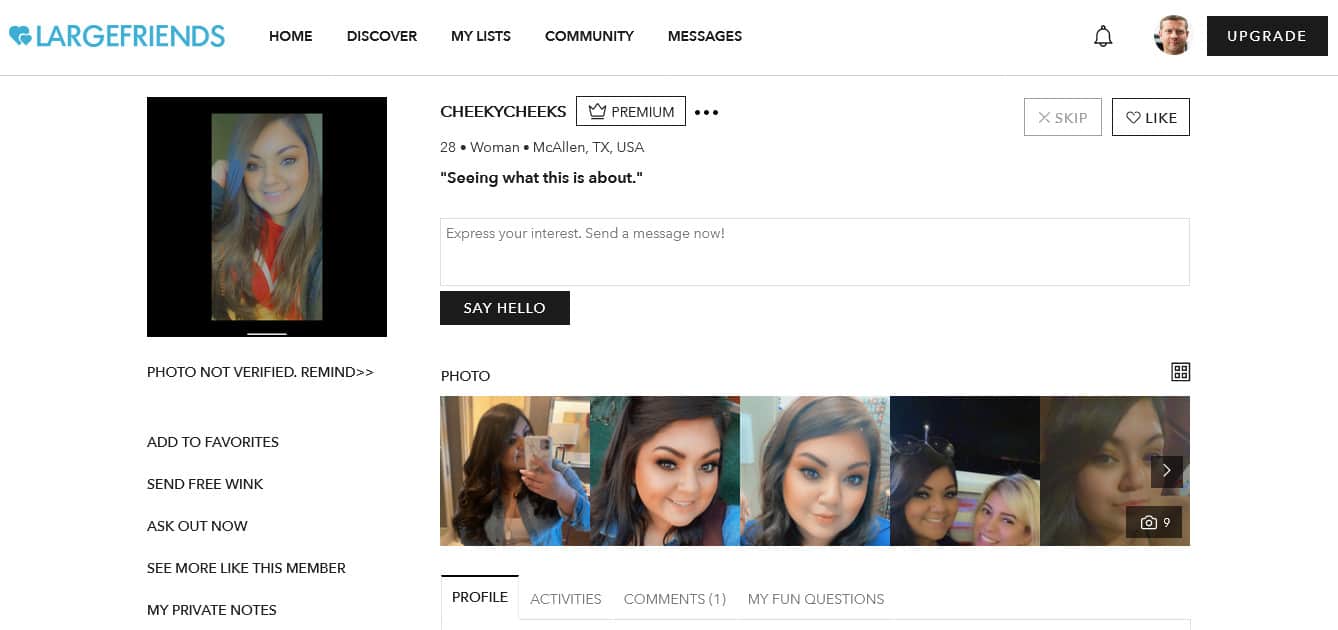Open My Fun Questions tab
1338x630 pixels.
pos(816,599)
